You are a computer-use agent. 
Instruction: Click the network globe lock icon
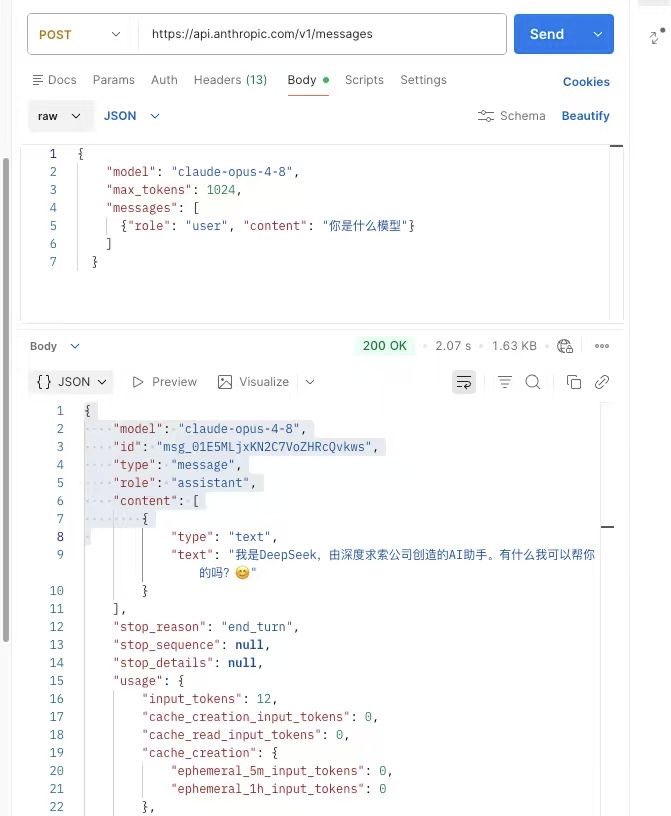tap(565, 346)
